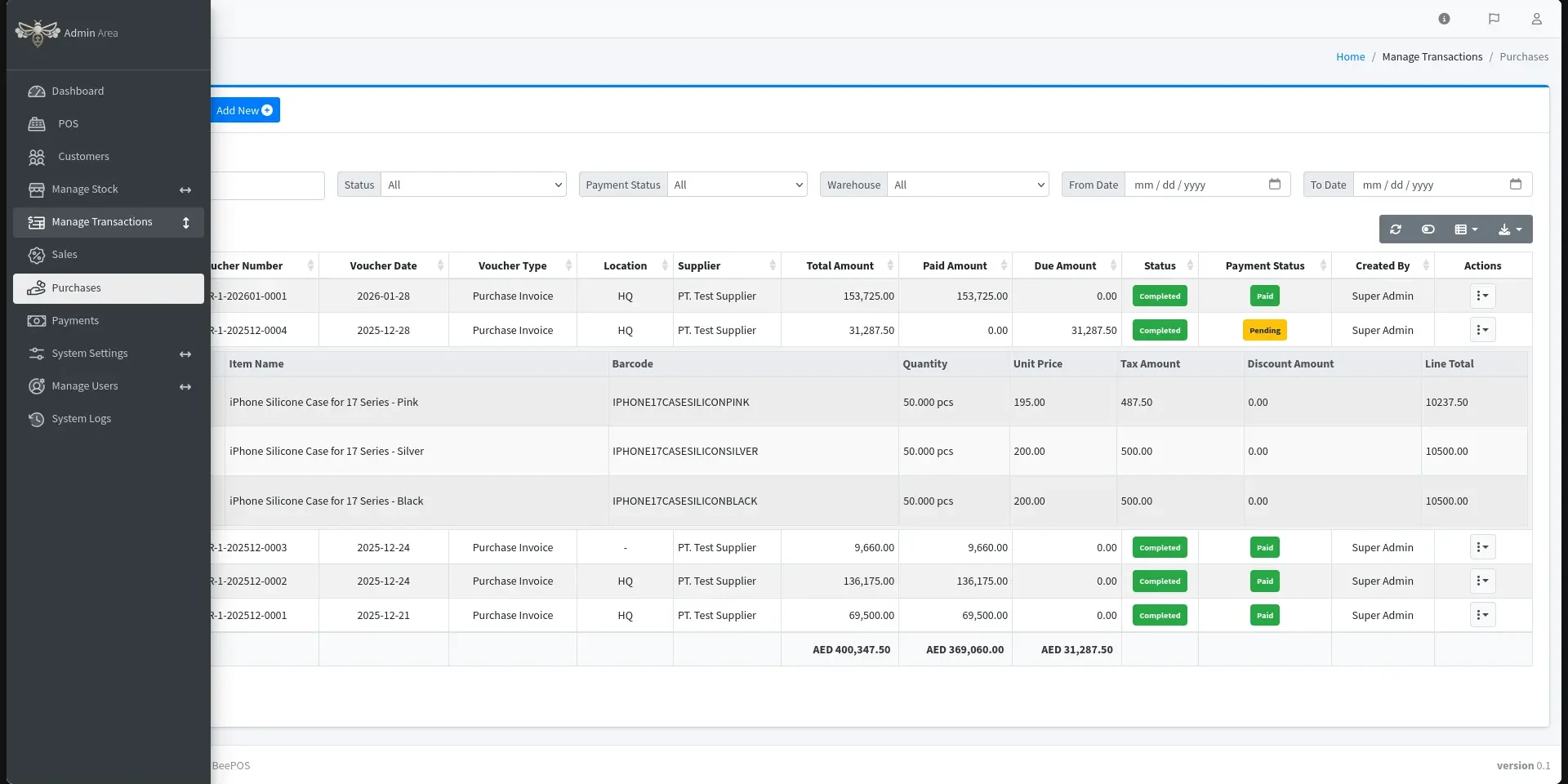Viewport: 1568px width, 784px height.
Task: Open the Status filter dropdown
Action: point(474,185)
